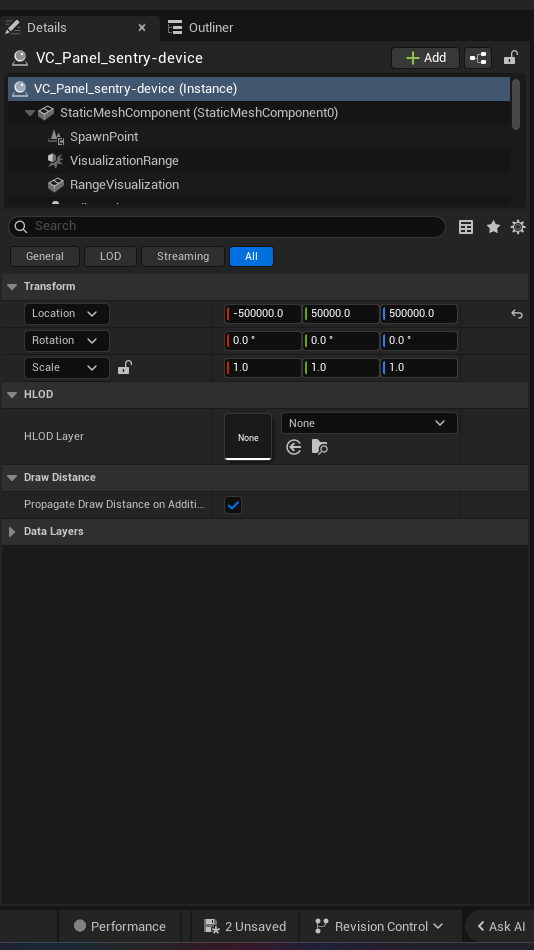Toggle the Scale ratio lock
Image resolution: width=534 pixels, height=950 pixels.
pyautogui.click(x=124, y=367)
